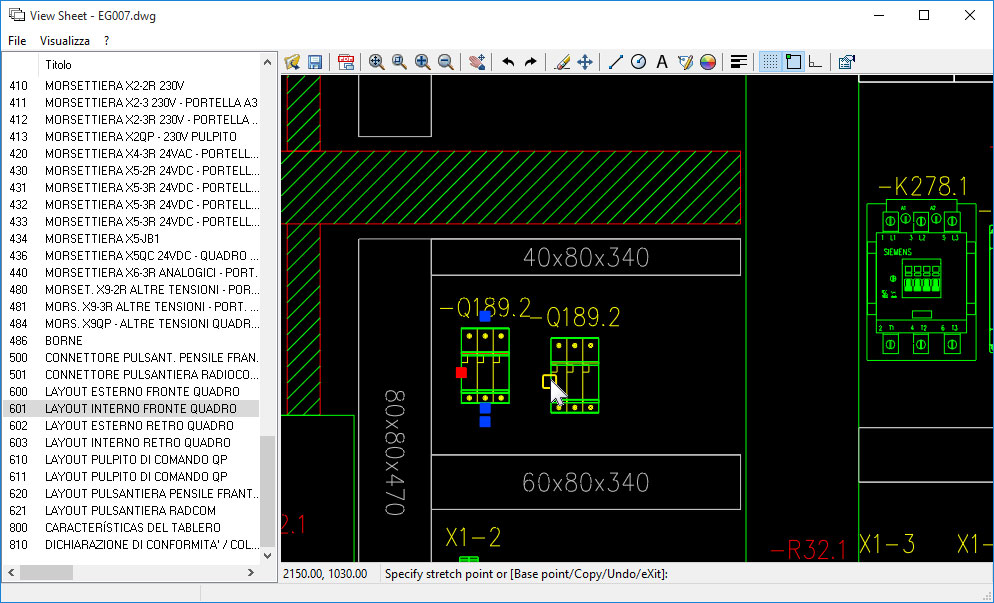Open the question mark help menu
Viewport: 994px width, 603px height.
pos(106,41)
